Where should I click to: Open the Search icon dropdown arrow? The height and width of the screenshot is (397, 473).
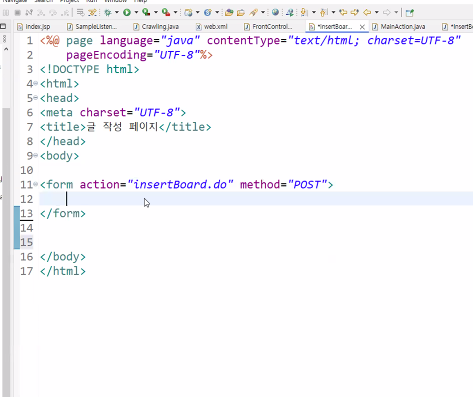pos(263,13)
